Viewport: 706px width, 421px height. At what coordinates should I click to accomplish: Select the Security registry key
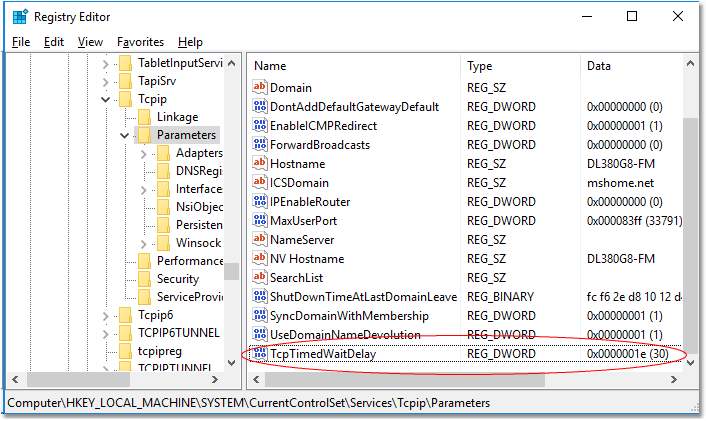pyautogui.click(x=177, y=279)
